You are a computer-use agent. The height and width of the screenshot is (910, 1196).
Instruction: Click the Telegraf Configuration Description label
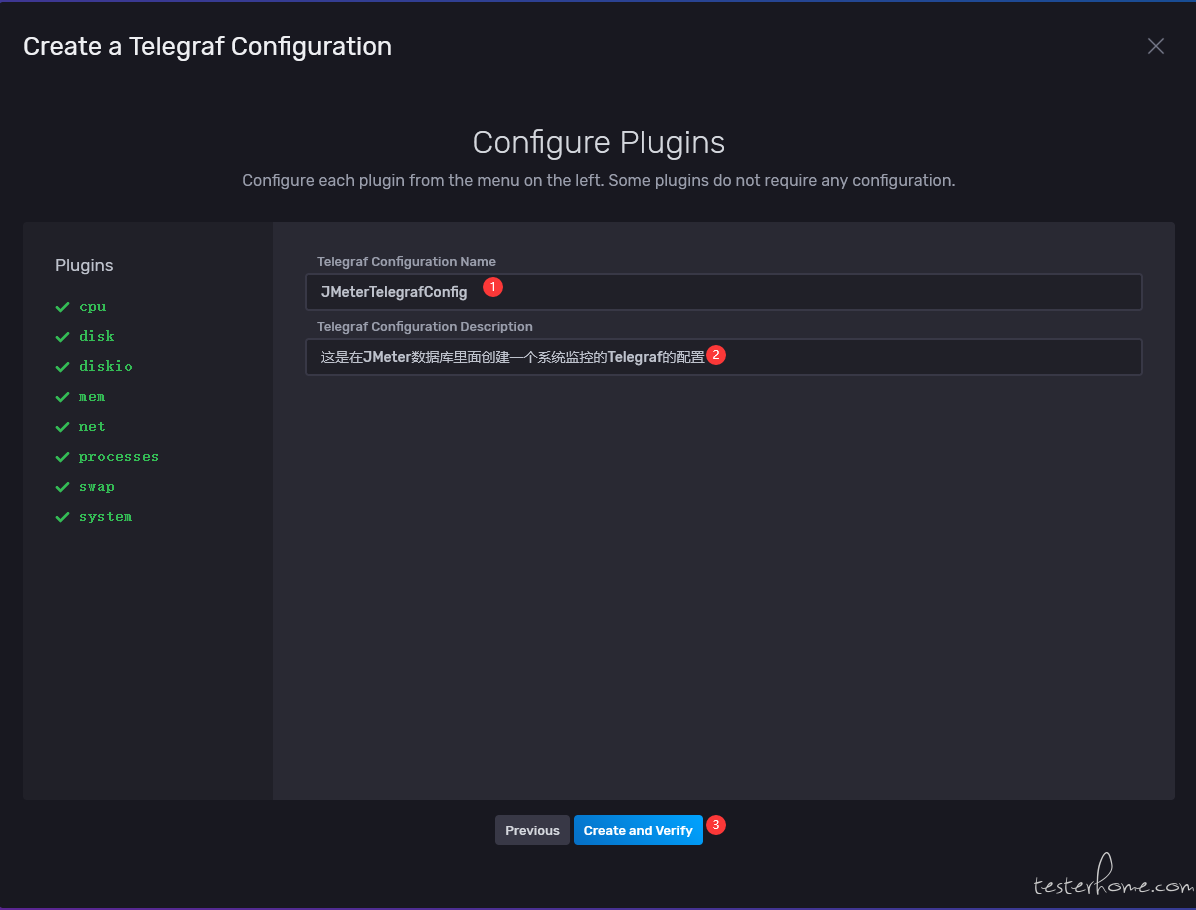pos(424,326)
